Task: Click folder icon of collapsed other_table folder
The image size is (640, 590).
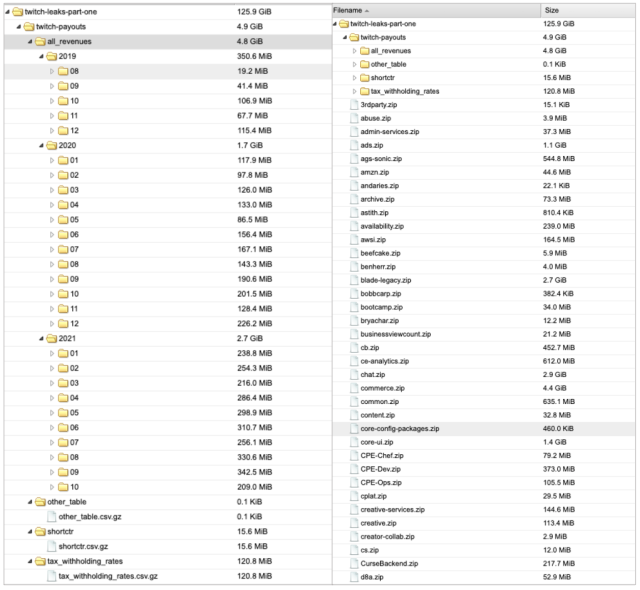Action: [x=364, y=64]
